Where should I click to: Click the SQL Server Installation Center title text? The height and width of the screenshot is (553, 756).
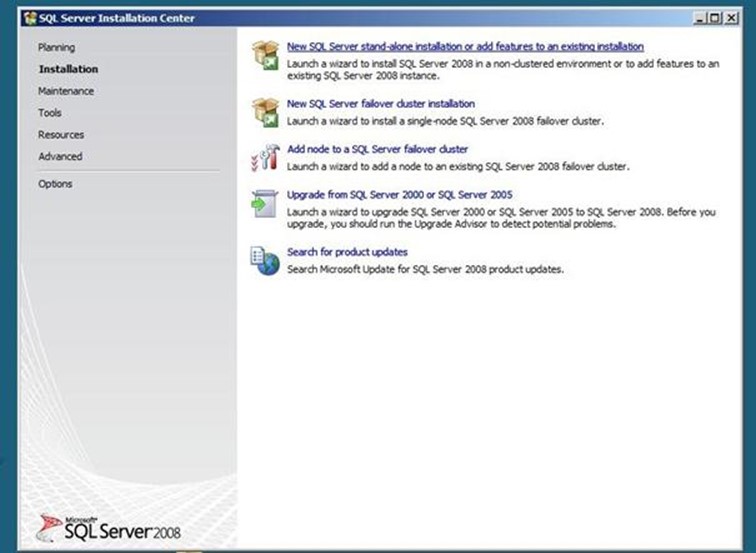(117, 18)
